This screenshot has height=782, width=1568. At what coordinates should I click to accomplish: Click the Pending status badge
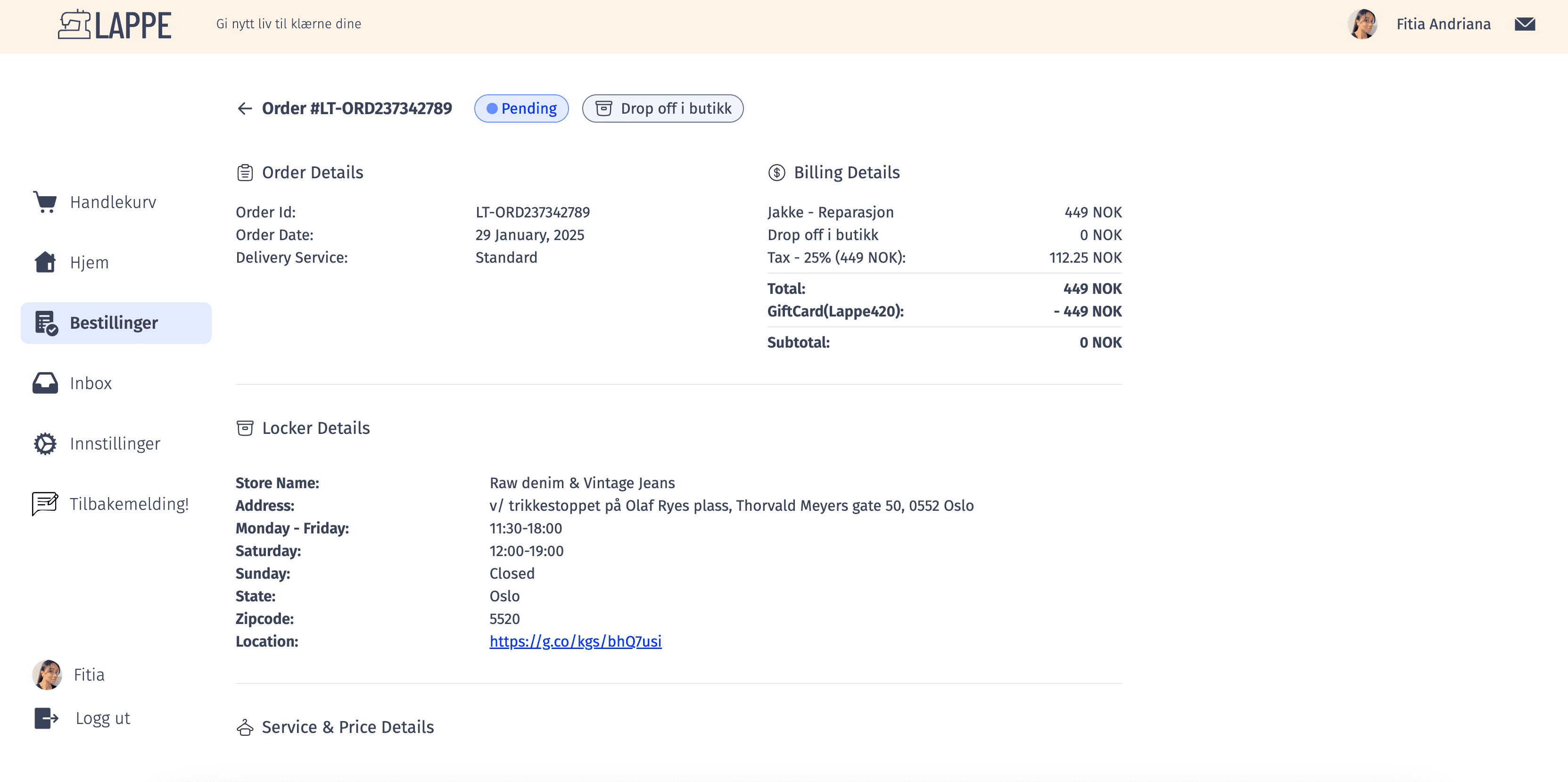(x=521, y=108)
